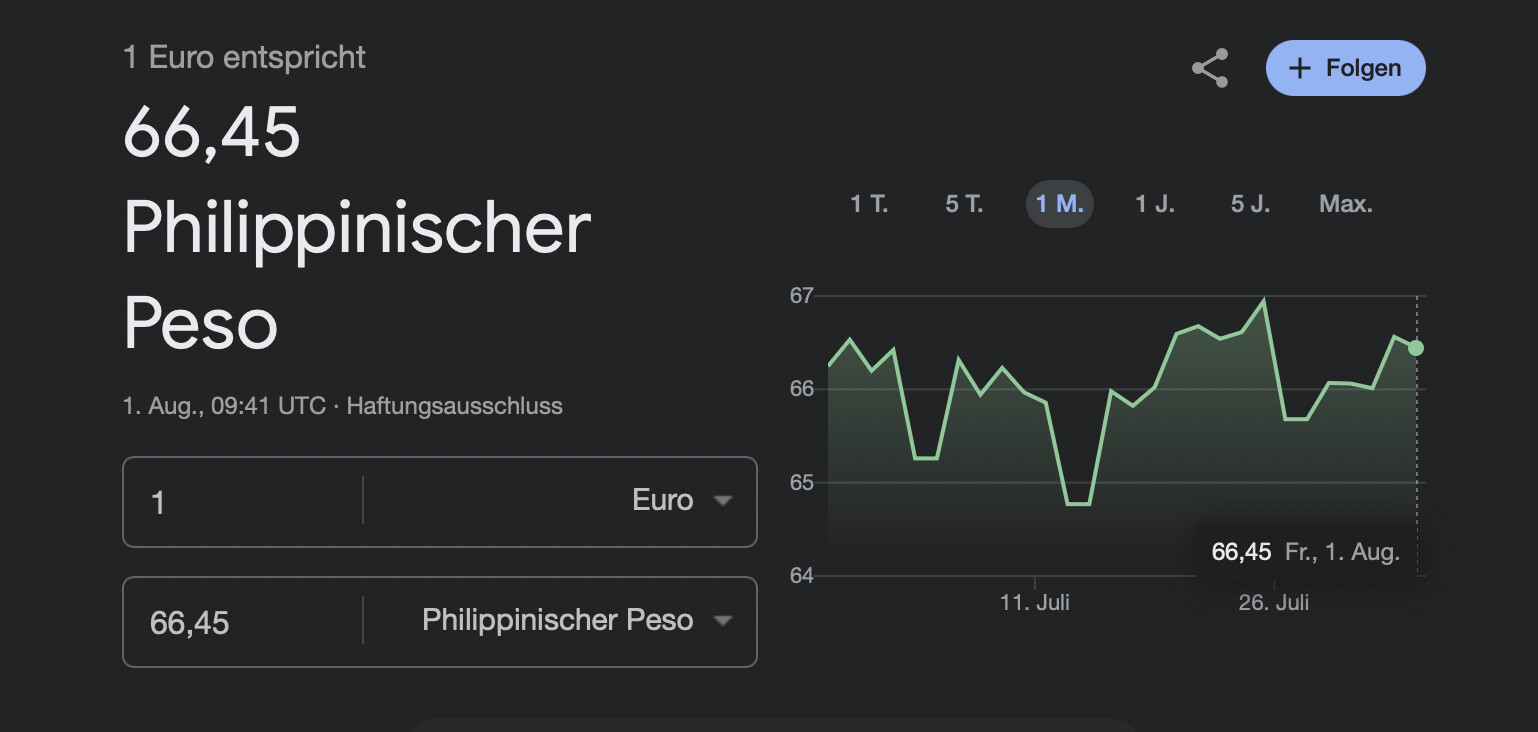Select the 5 T. time range
This screenshot has width=1538, height=732.
coord(964,204)
